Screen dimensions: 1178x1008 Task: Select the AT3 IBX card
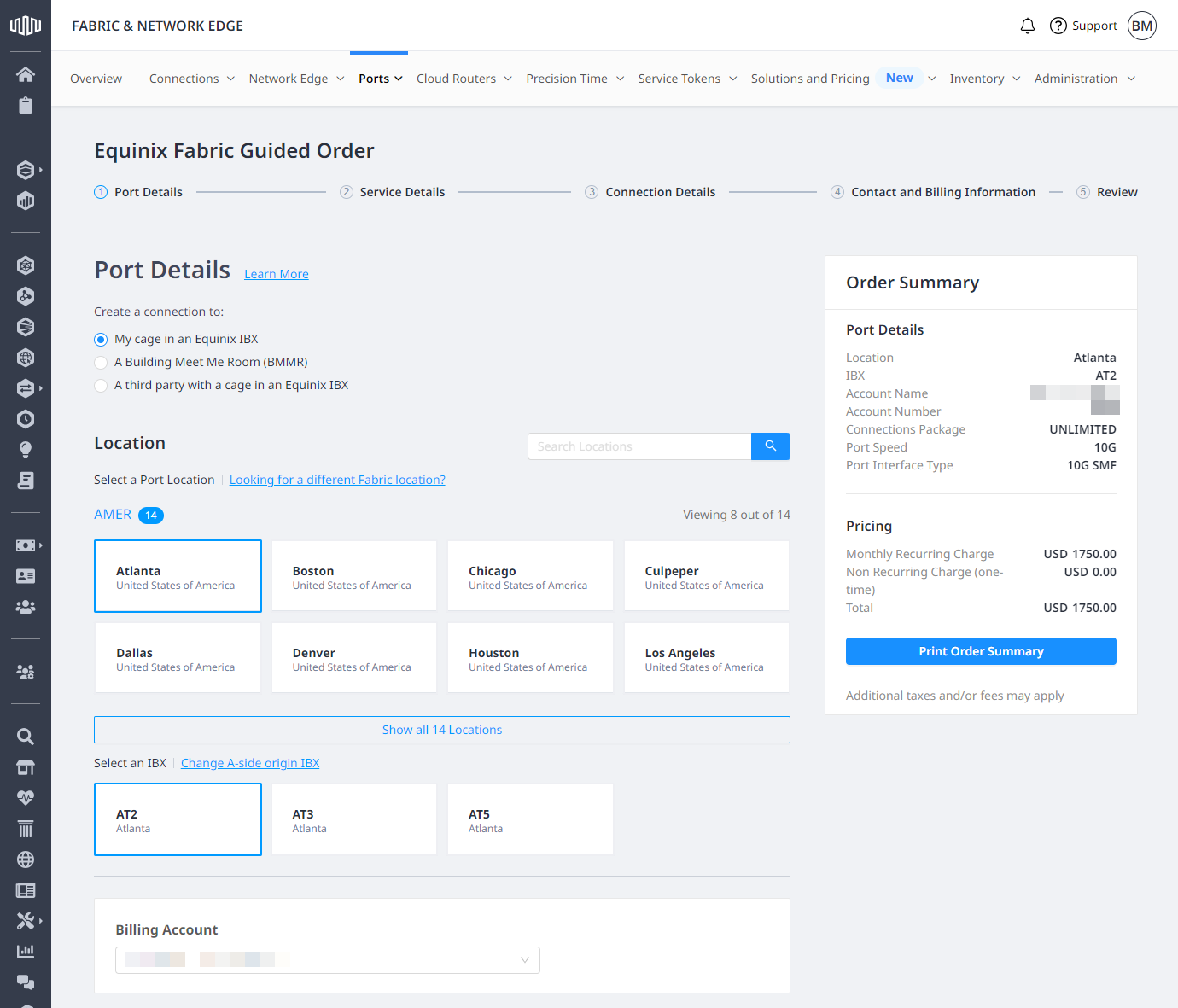tap(354, 819)
